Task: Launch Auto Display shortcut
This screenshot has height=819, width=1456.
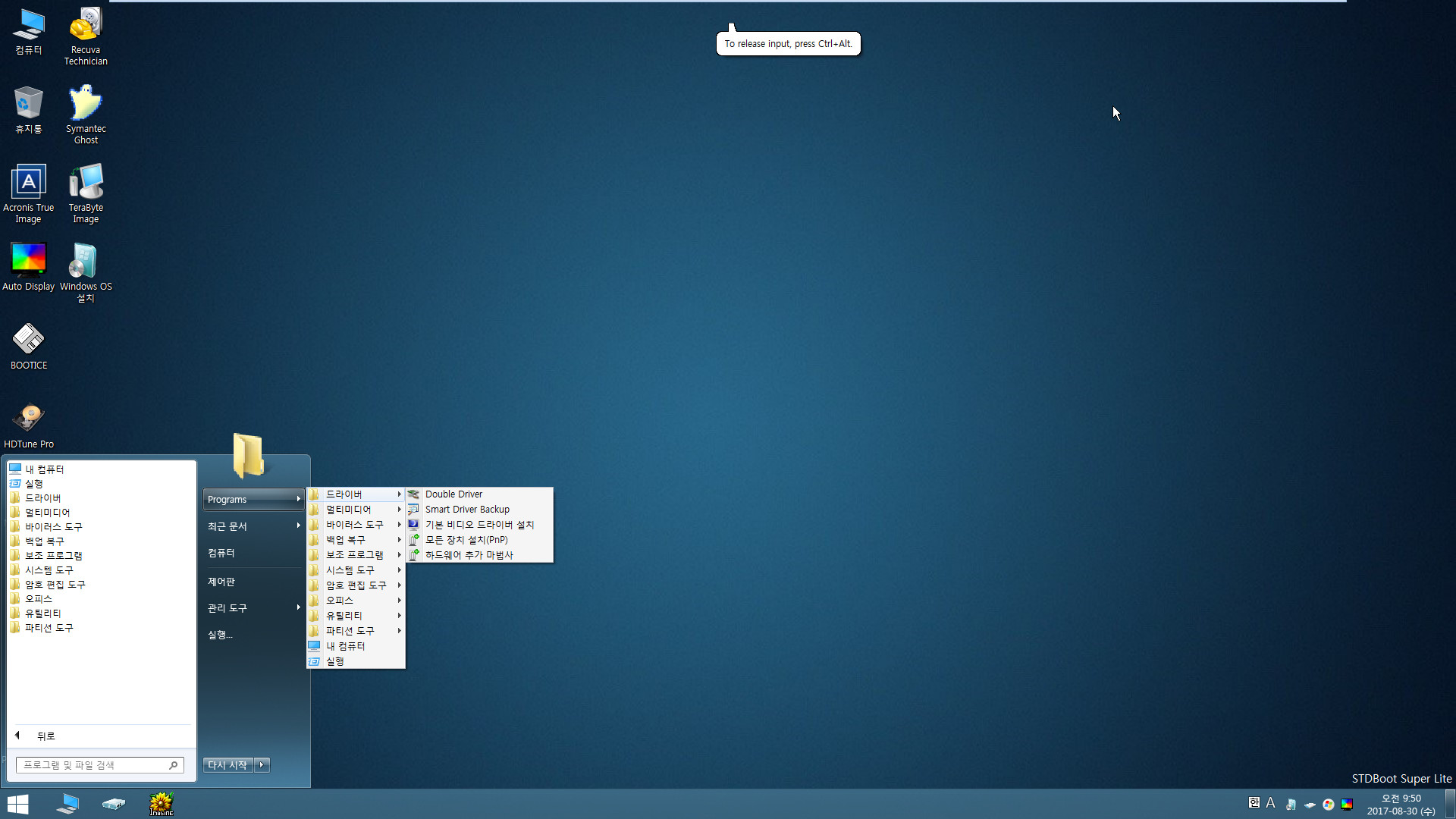Action: pyautogui.click(x=29, y=267)
